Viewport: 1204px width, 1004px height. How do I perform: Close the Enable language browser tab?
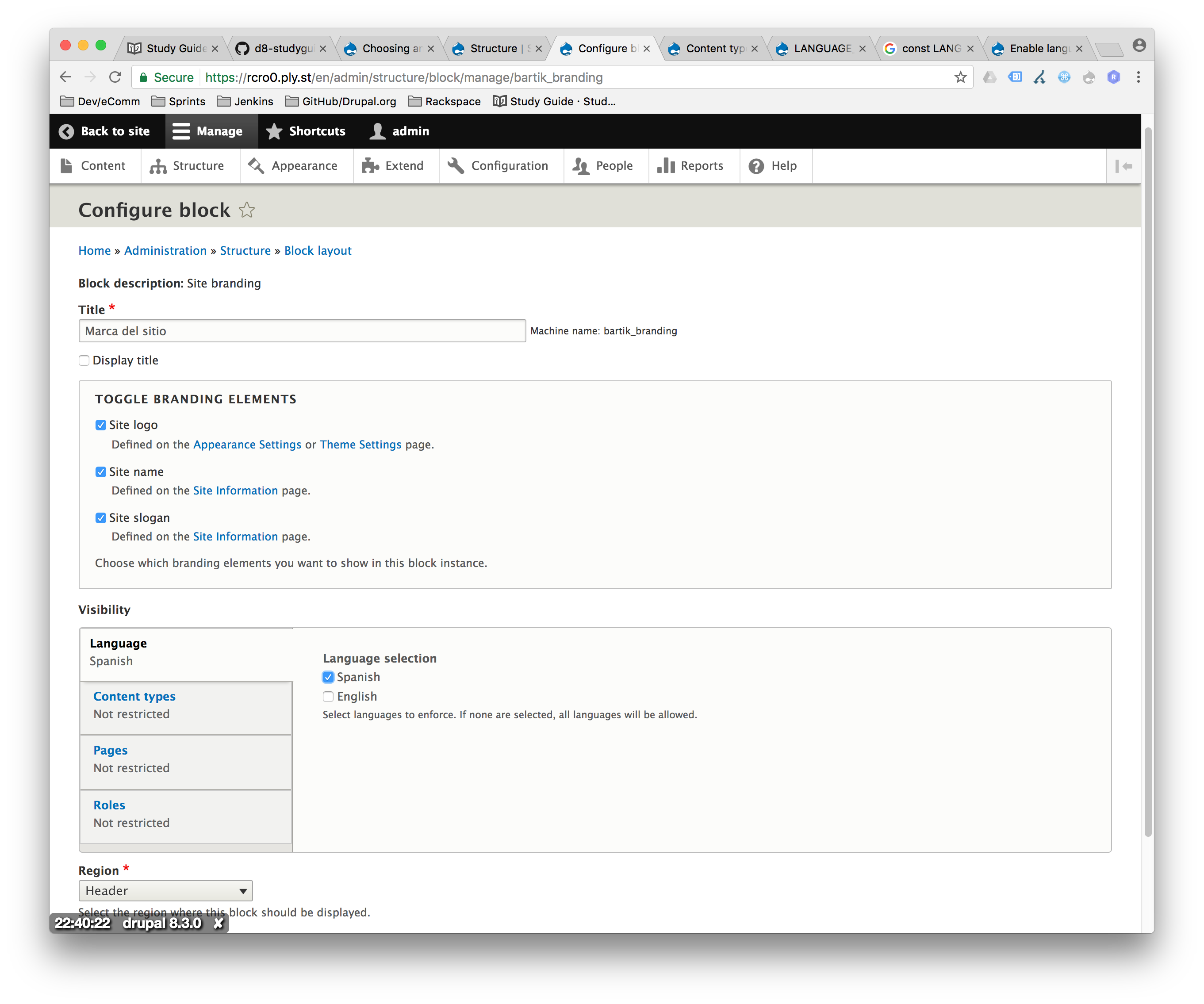click(1079, 49)
